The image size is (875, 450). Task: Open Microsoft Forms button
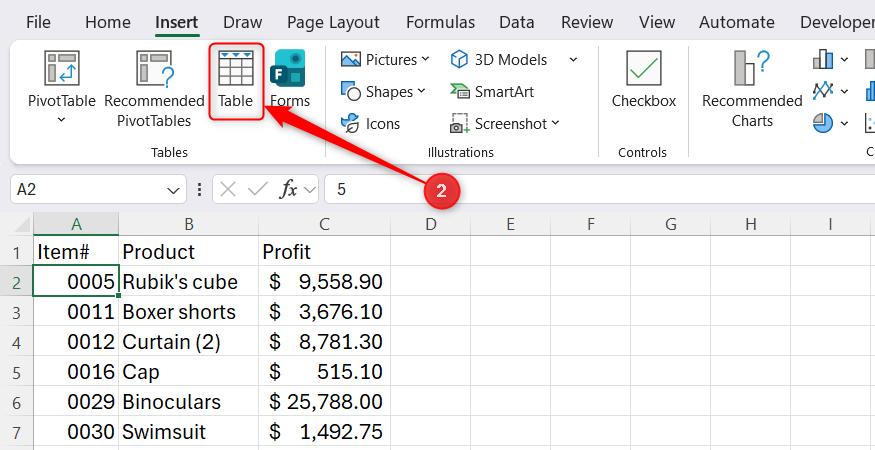point(290,79)
